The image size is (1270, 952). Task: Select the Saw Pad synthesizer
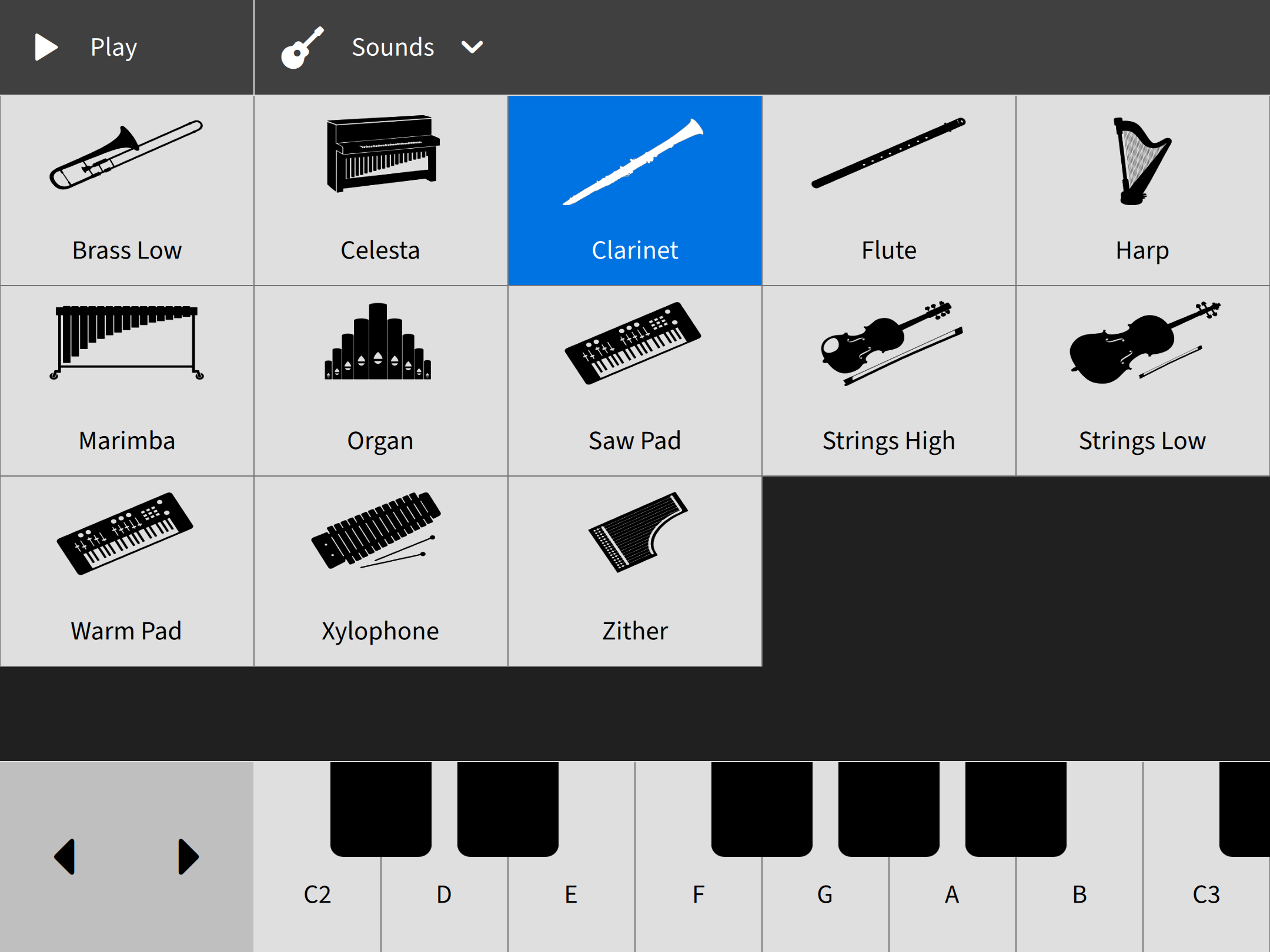coord(634,381)
